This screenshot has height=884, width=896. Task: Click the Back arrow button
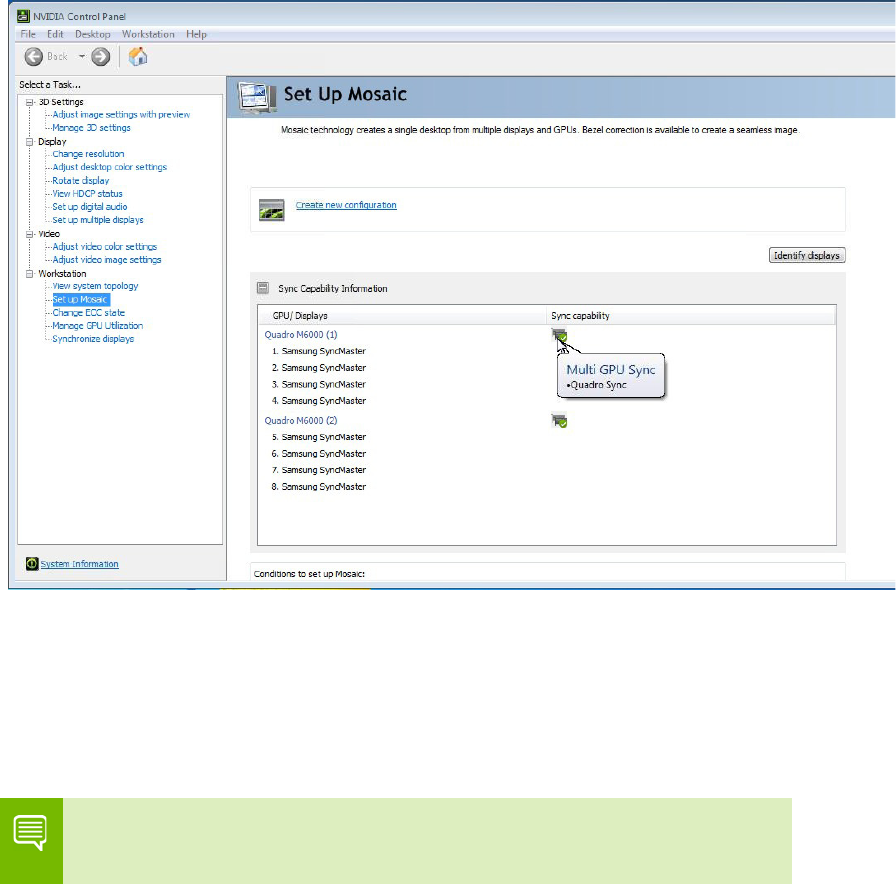coord(34,57)
